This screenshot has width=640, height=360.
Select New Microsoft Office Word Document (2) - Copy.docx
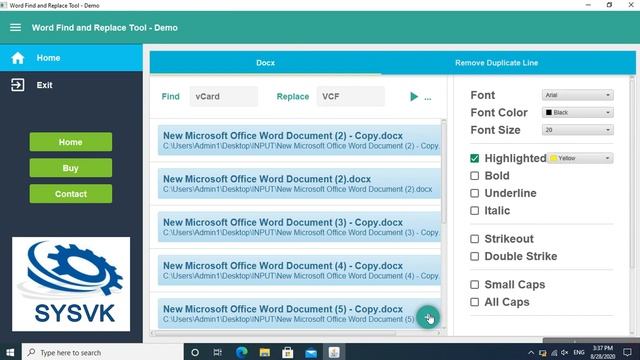tap(299, 140)
